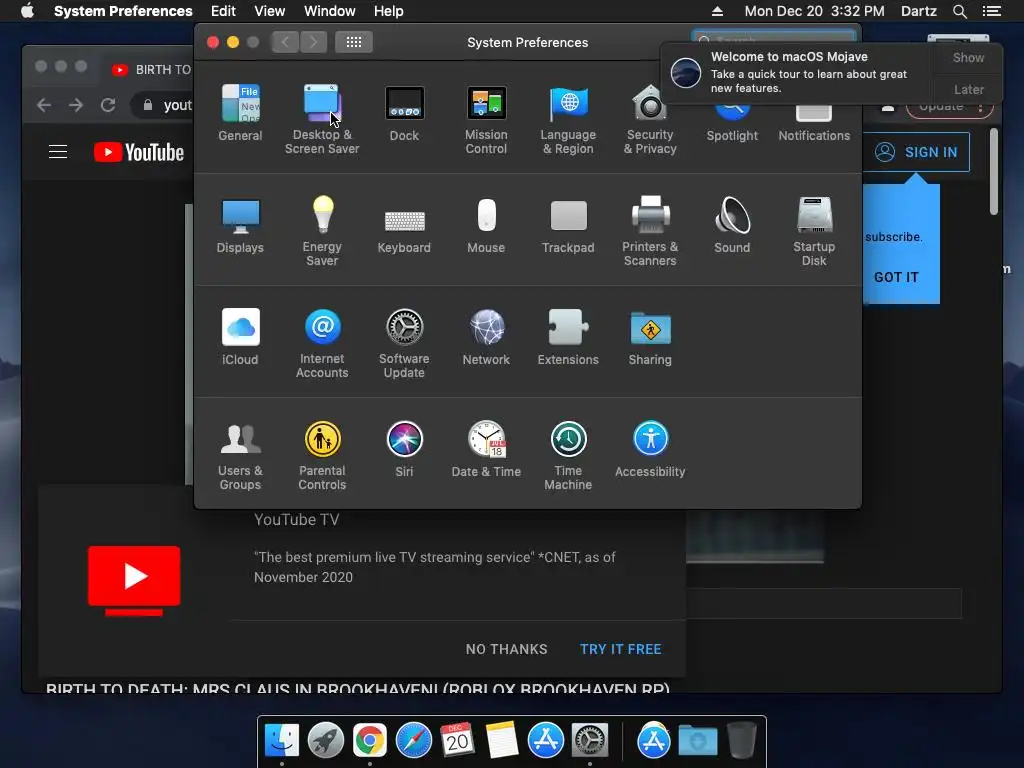
Task: Open Notification Center from menu bar
Action: pos(991,11)
